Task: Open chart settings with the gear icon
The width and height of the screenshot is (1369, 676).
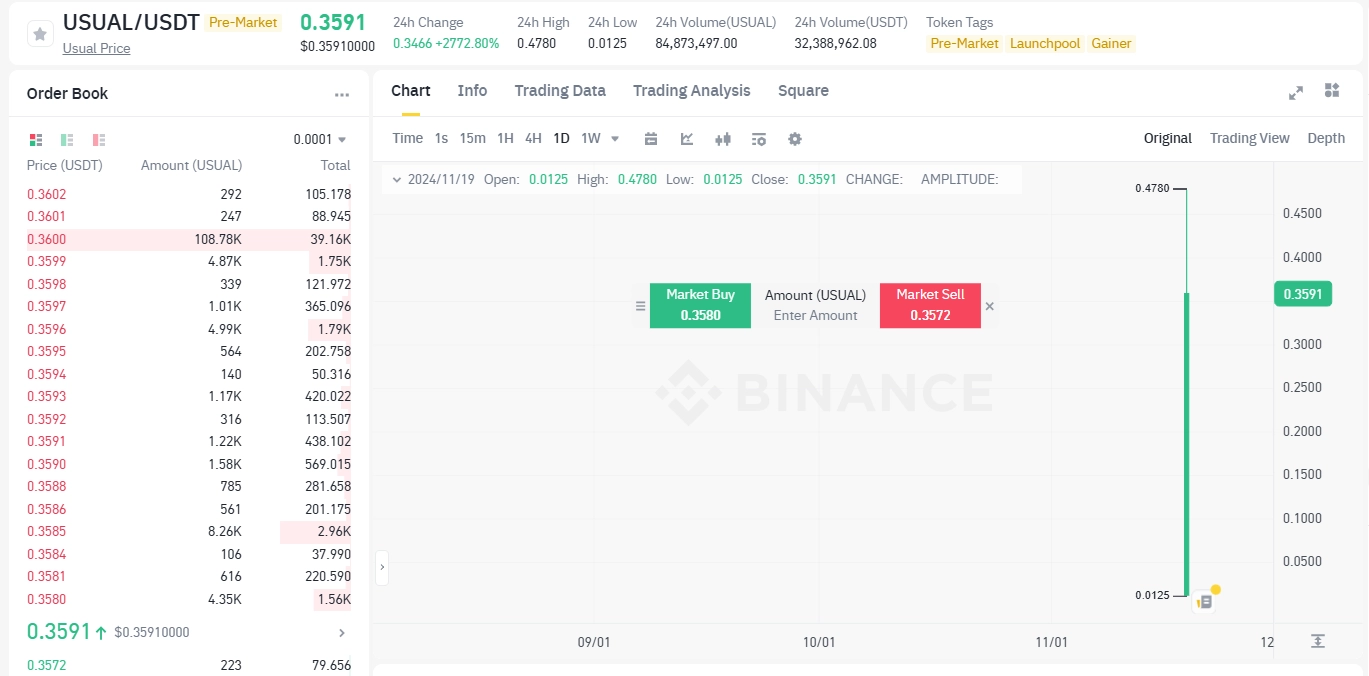Action: tap(795, 138)
